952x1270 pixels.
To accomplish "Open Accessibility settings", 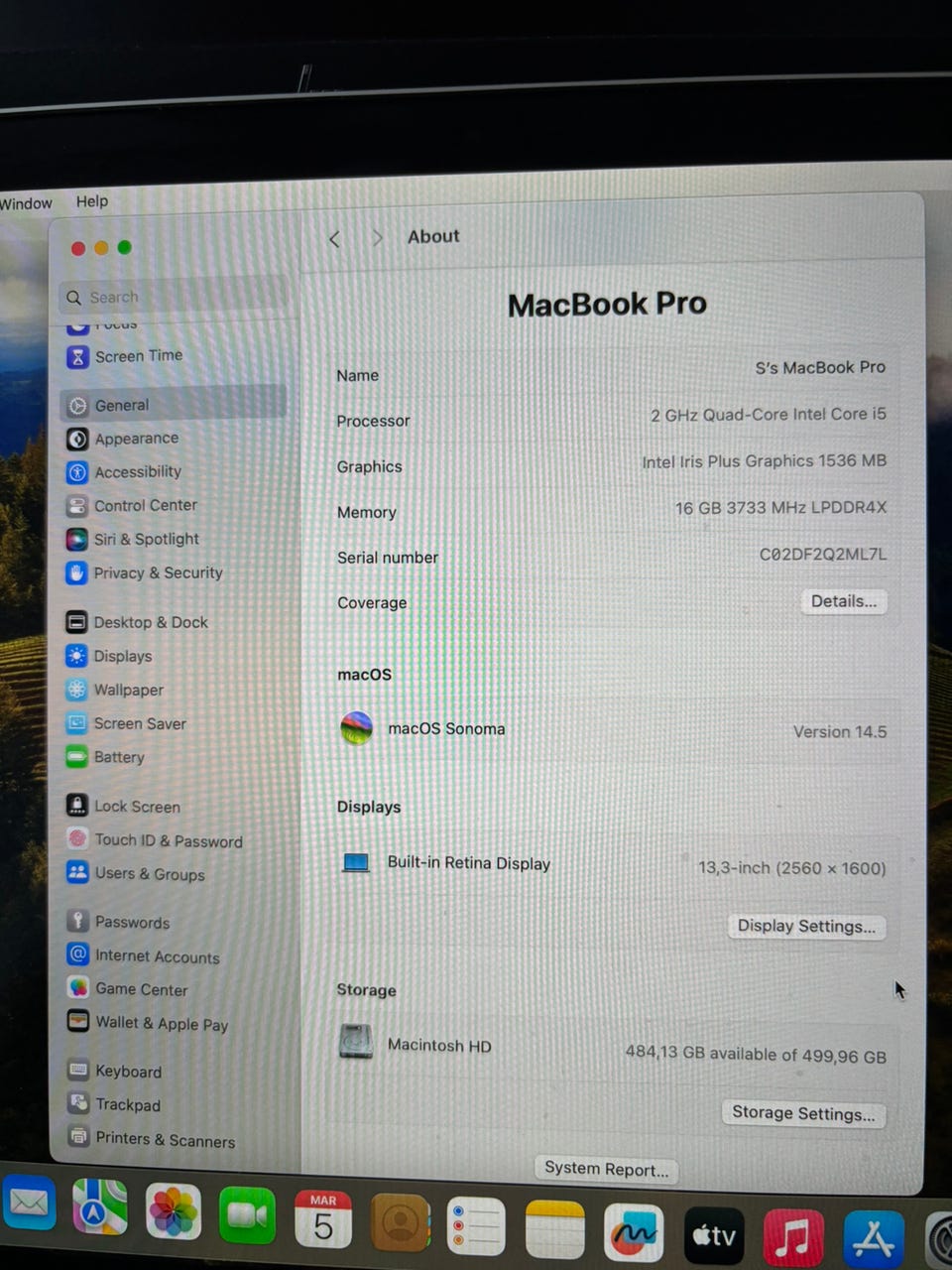I will pos(124,472).
